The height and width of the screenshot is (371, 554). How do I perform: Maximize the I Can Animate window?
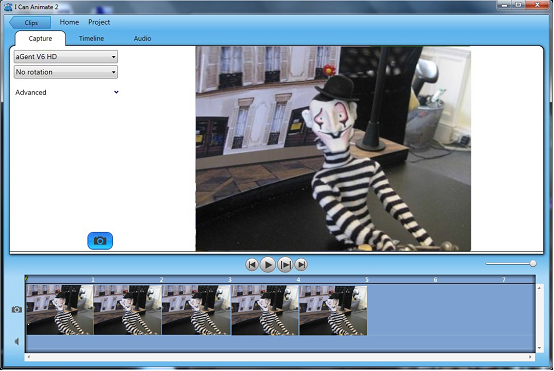[x=518, y=5]
